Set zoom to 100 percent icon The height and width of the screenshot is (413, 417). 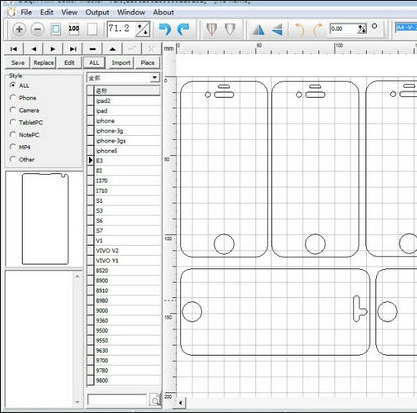74,29
